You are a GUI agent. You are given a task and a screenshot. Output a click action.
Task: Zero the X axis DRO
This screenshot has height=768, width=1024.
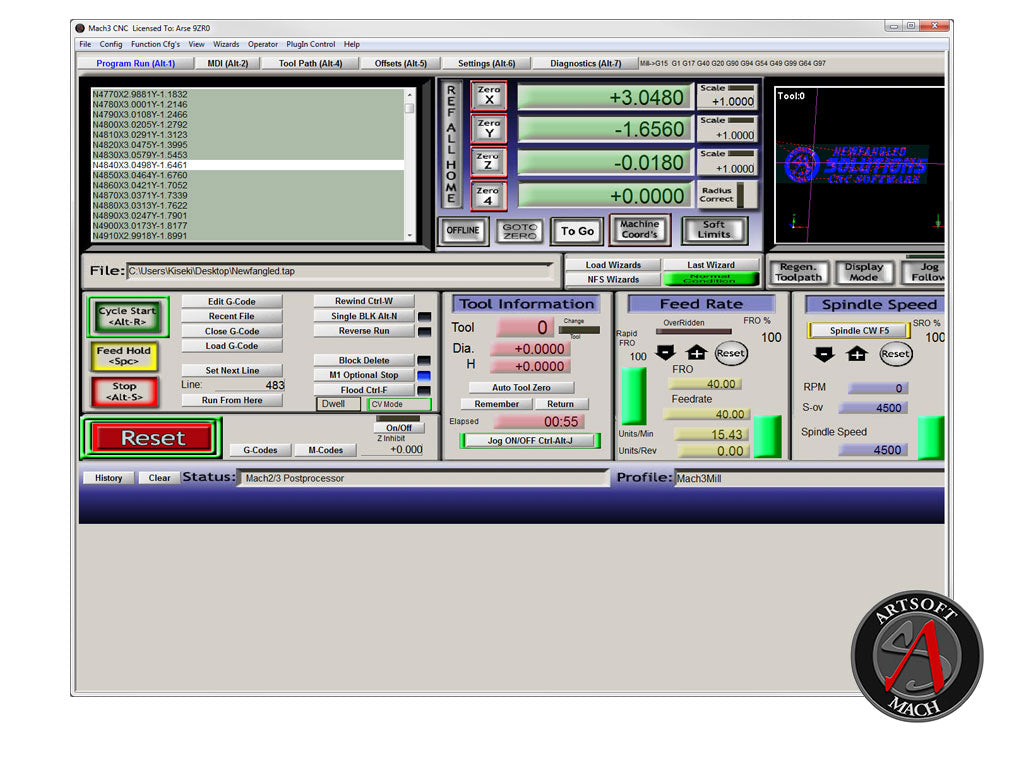488,97
